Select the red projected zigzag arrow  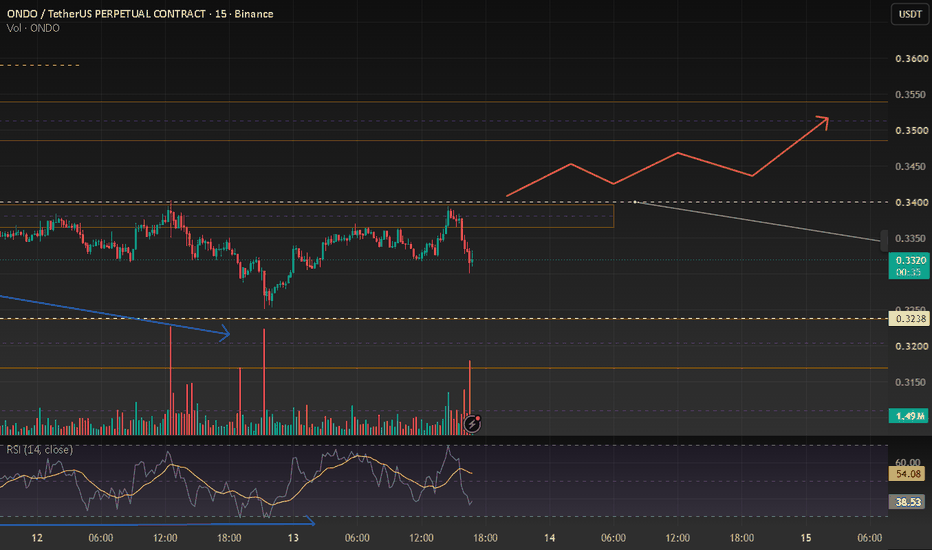click(x=667, y=156)
